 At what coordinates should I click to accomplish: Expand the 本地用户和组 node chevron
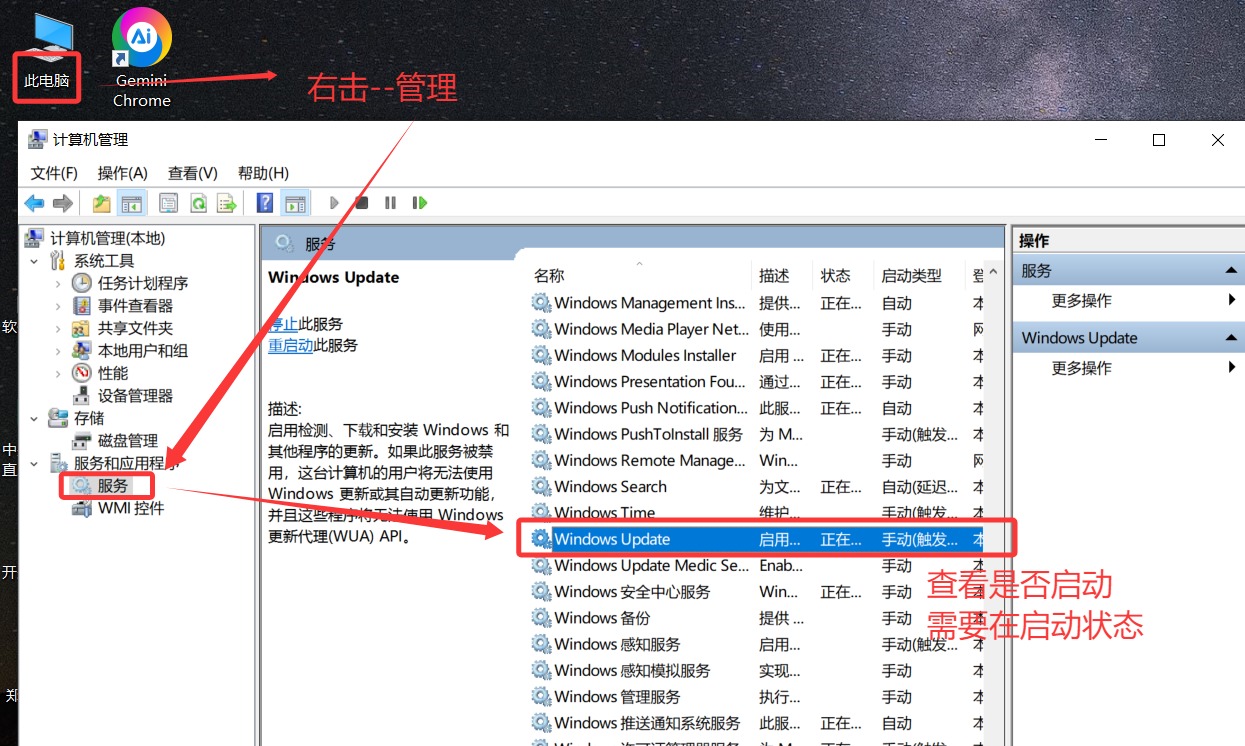tap(58, 351)
